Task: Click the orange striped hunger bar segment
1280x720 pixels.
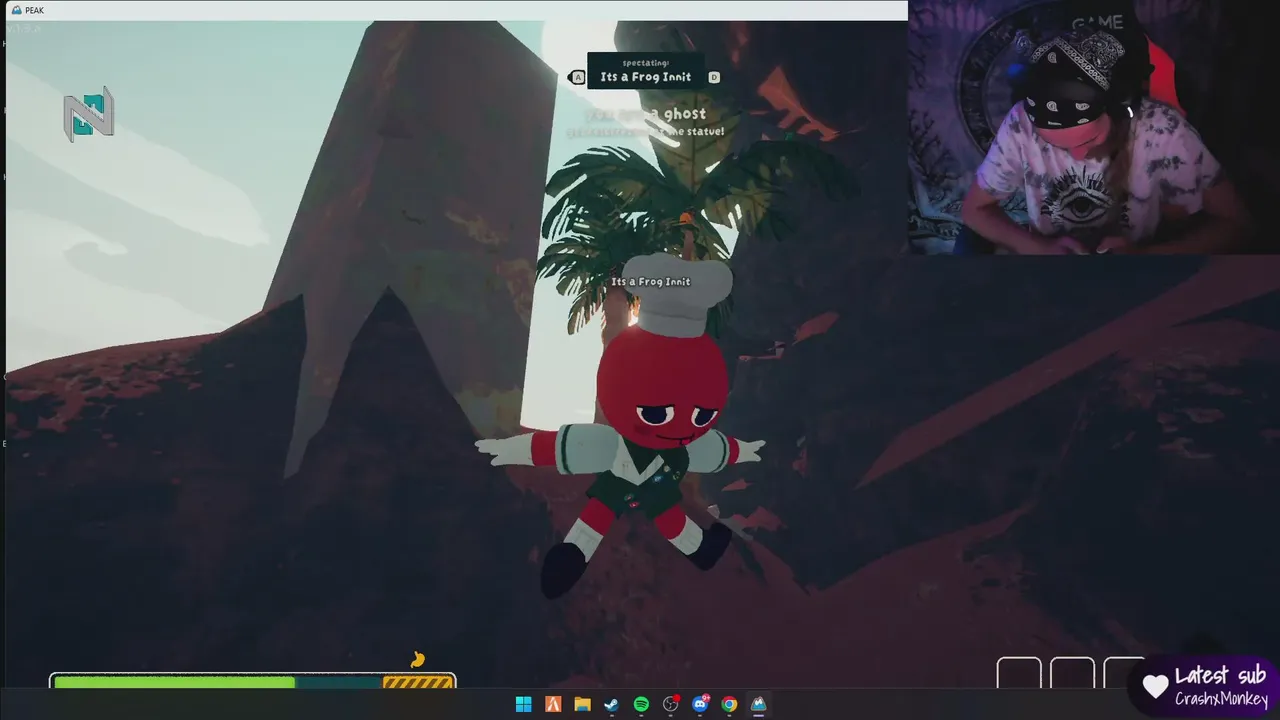Action: [x=418, y=682]
